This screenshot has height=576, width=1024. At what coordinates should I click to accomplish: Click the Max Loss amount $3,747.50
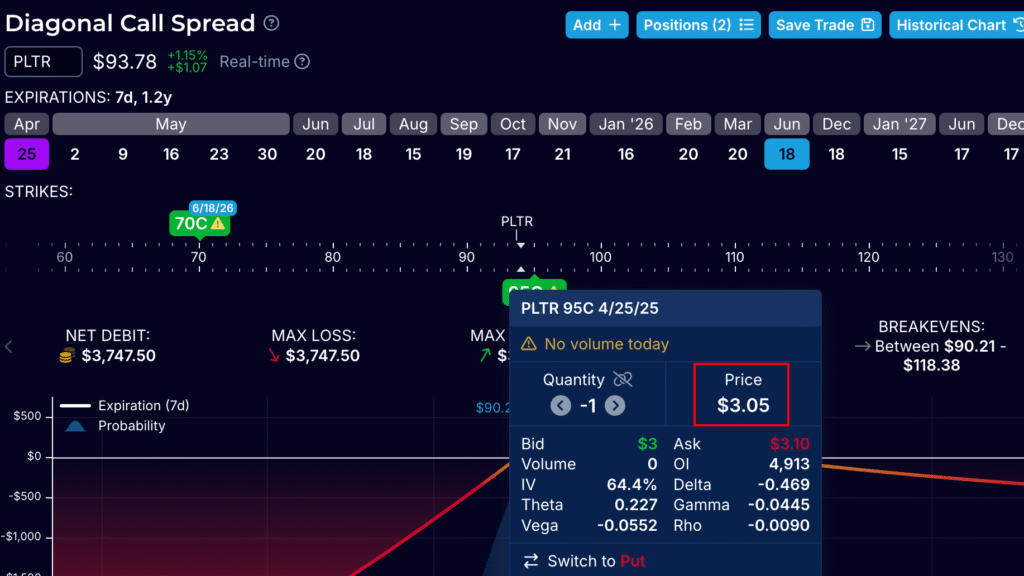(x=323, y=356)
